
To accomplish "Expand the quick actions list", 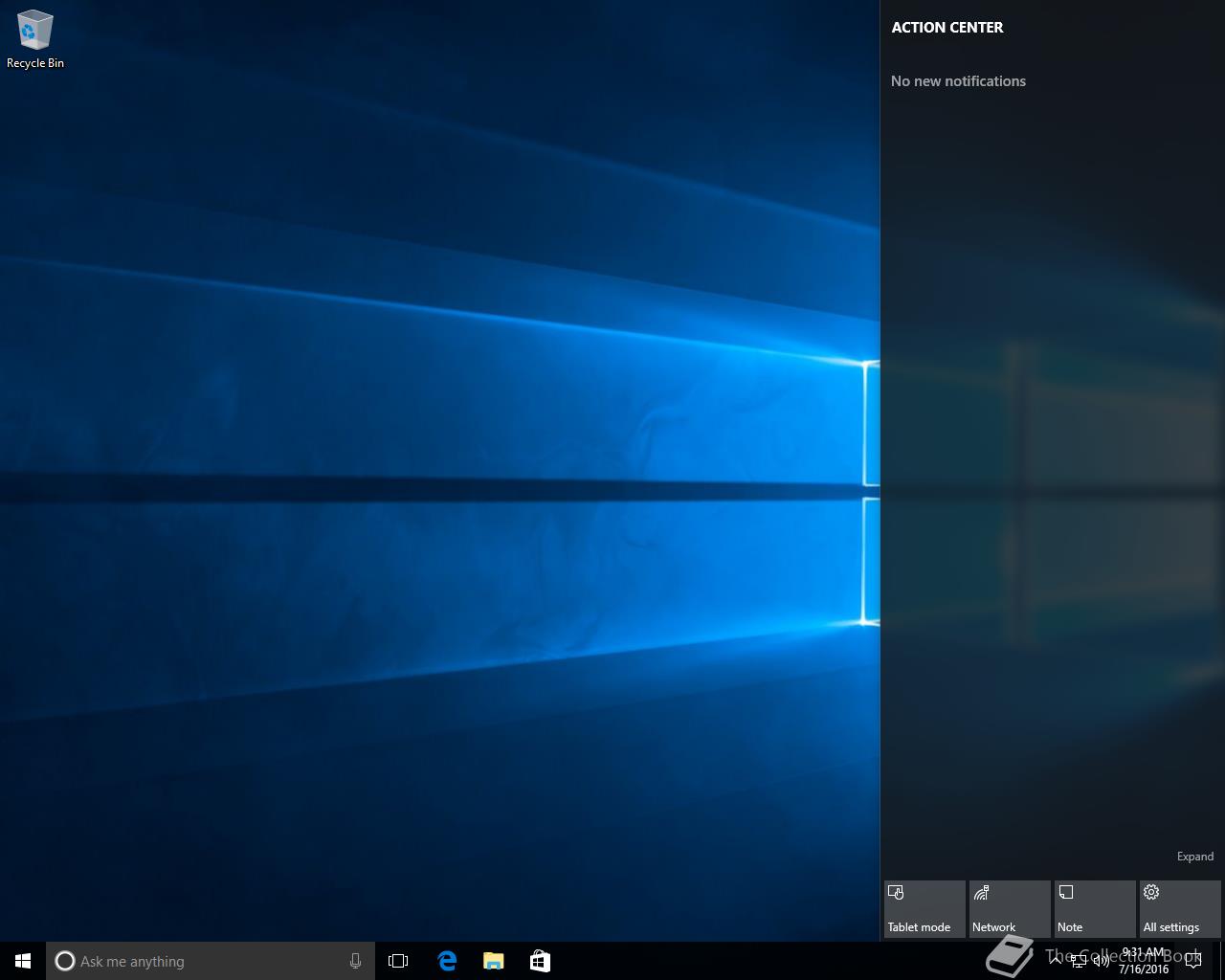I will 1195,857.
